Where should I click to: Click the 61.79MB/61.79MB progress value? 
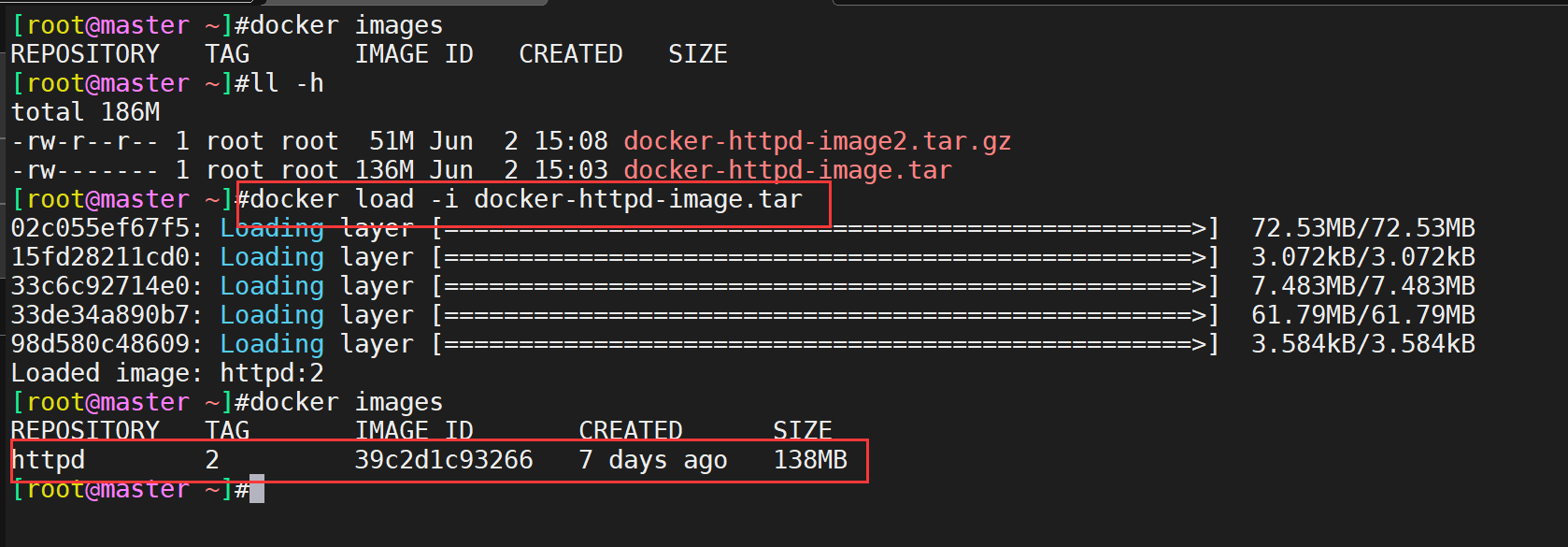point(1363,315)
